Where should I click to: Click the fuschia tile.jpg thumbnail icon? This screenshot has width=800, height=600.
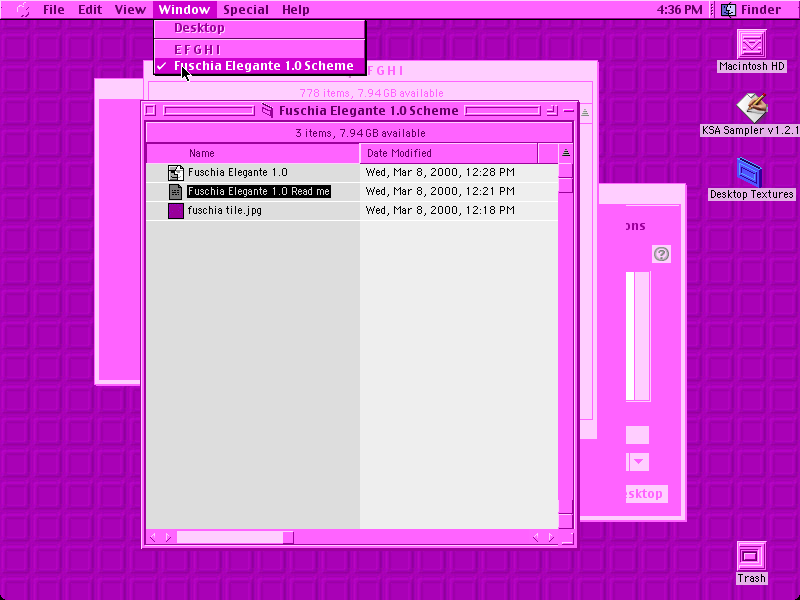(176, 211)
